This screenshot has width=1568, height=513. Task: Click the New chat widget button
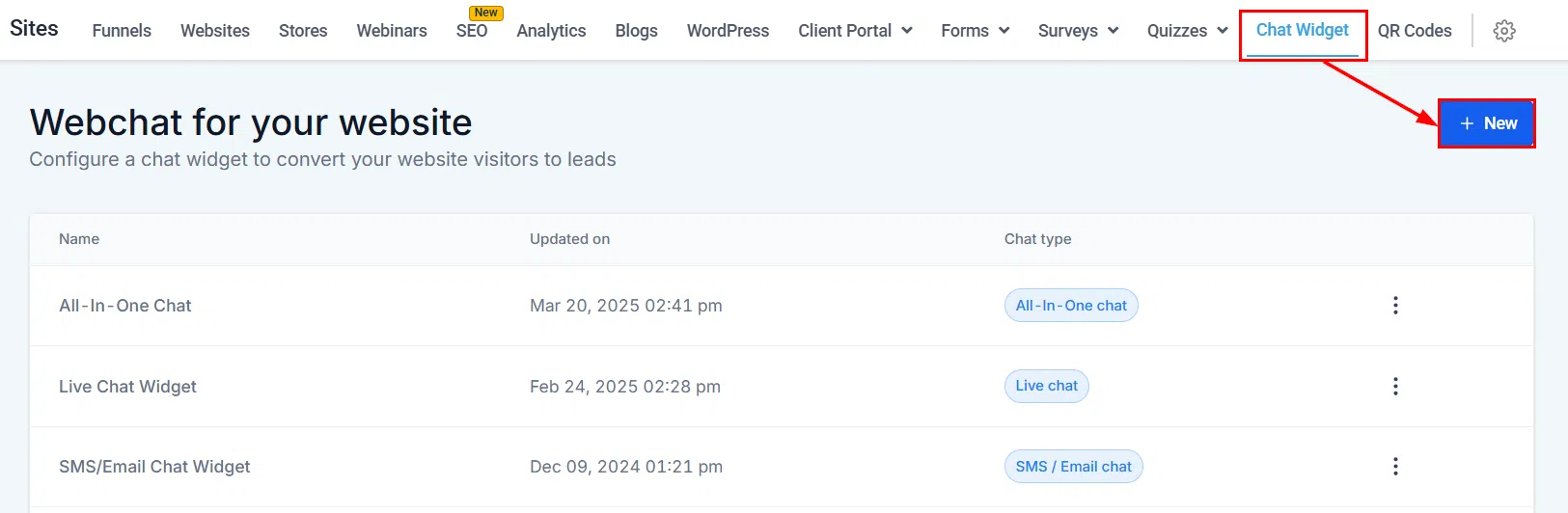click(x=1487, y=123)
